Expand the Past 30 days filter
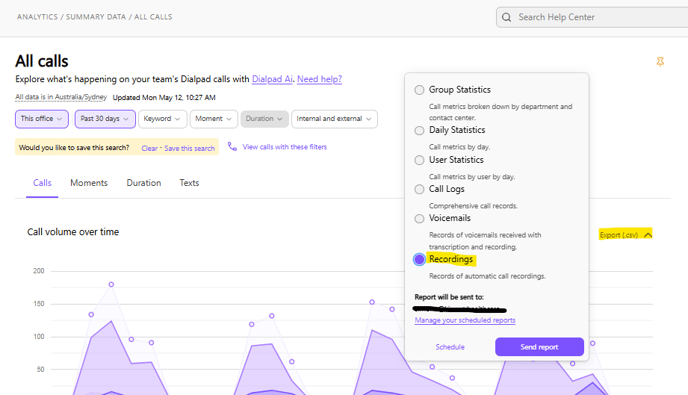The width and height of the screenshot is (688, 395). point(105,119)
